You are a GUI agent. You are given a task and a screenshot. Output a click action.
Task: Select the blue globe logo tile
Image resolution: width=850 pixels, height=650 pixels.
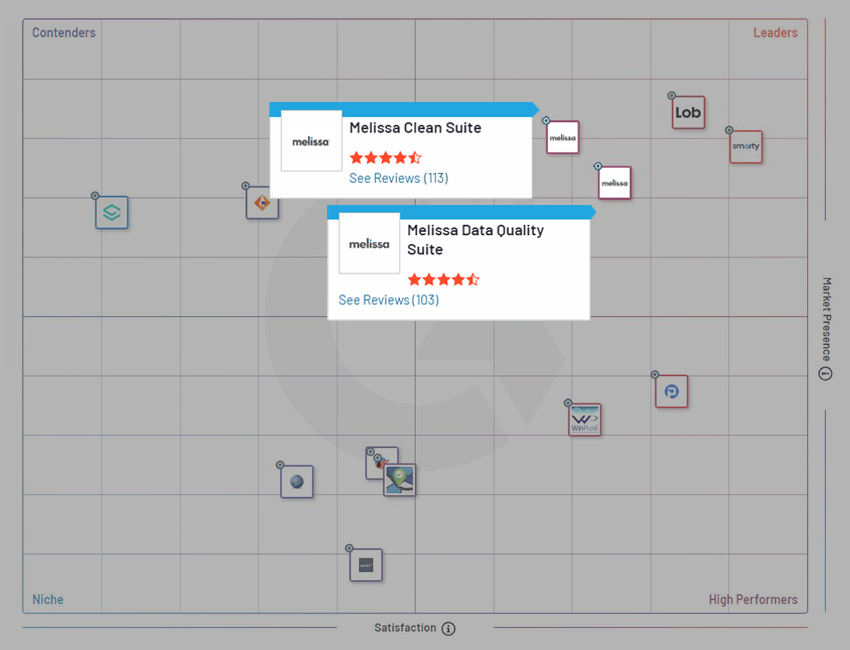pos(297,481)
